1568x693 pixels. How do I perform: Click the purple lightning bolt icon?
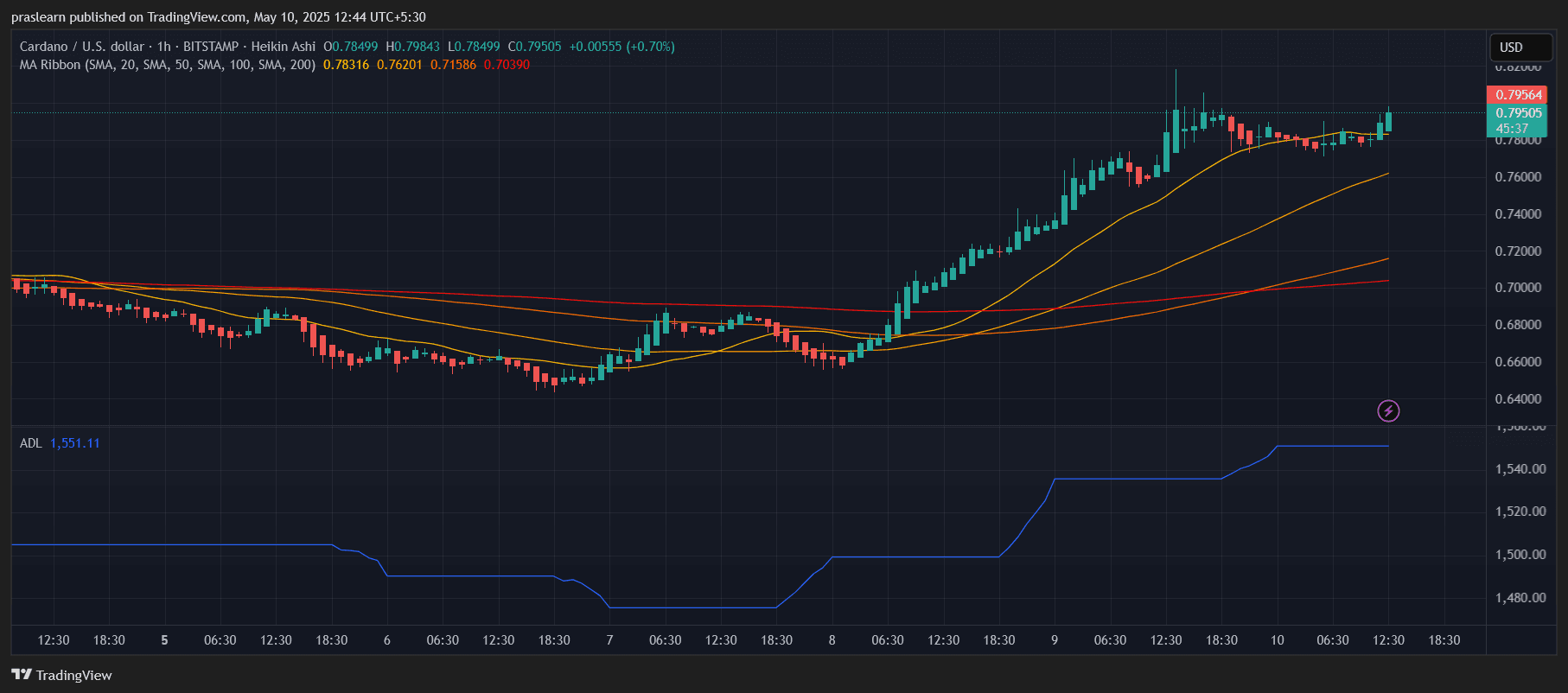point(1388,410)
